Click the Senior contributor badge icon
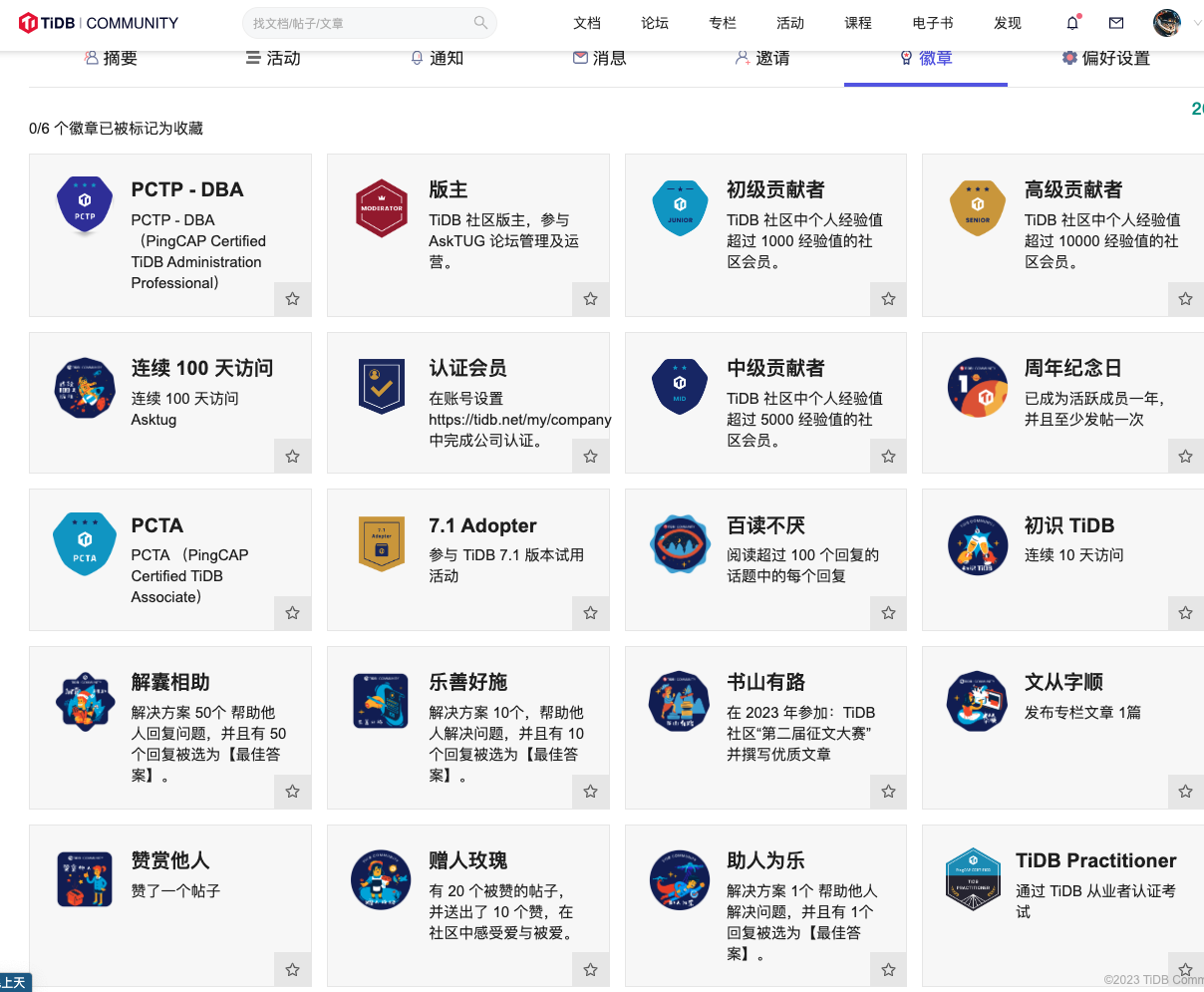 pyautogui.click(x=978, y=207)
